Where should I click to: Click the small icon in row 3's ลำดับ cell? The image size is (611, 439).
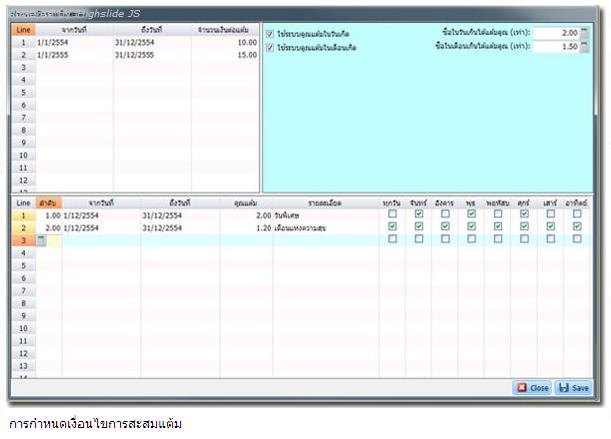41,239
